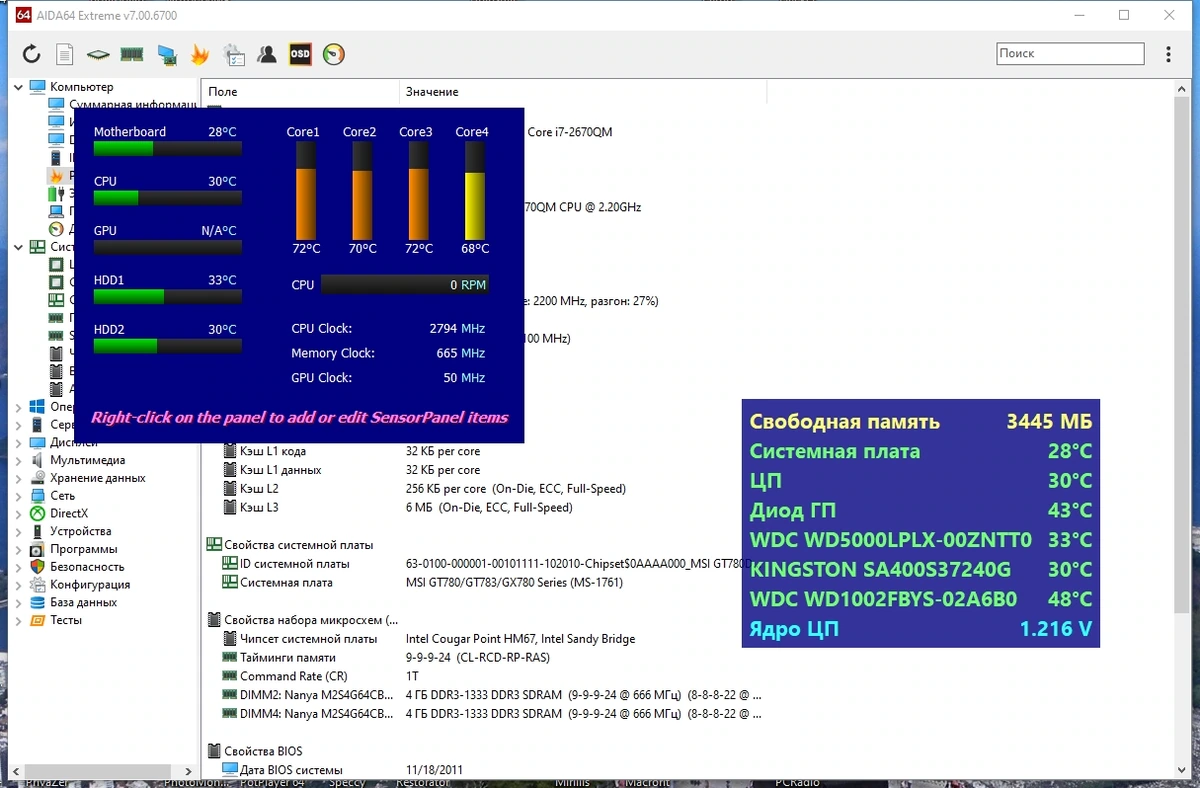Screen dimensions: 1200x788
Task: Expand the Windows operating system node
Action: [x=18, y=407]
